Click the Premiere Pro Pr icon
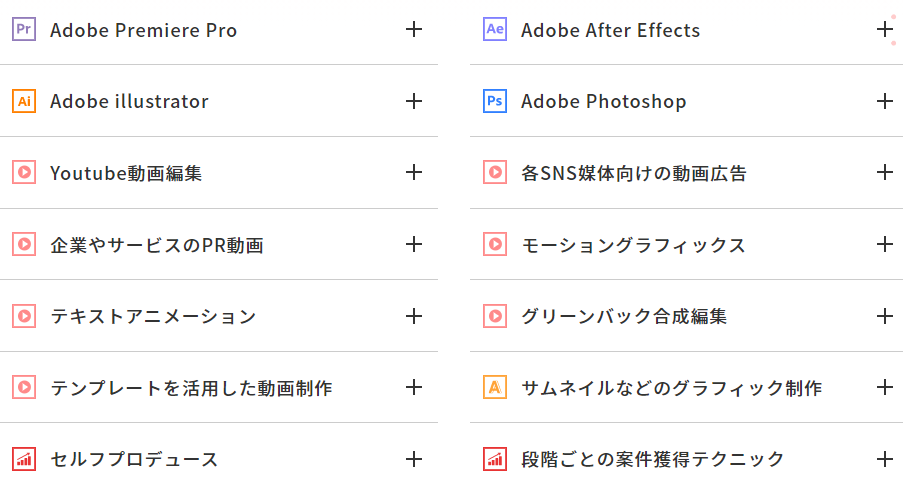Screen dimensions: 903x486 tap(24, 29)
